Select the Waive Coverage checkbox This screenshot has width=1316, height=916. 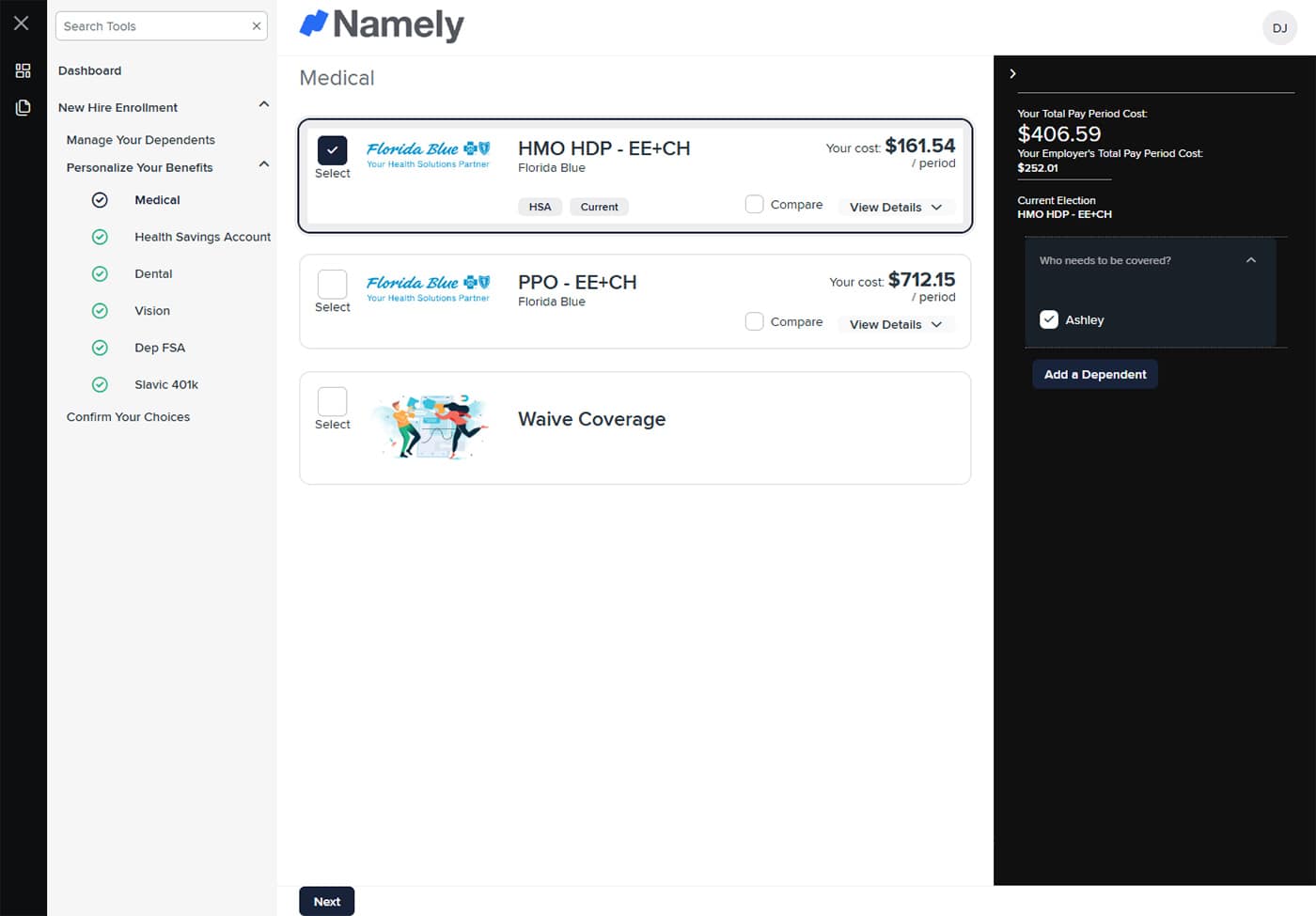coord(333,401)
